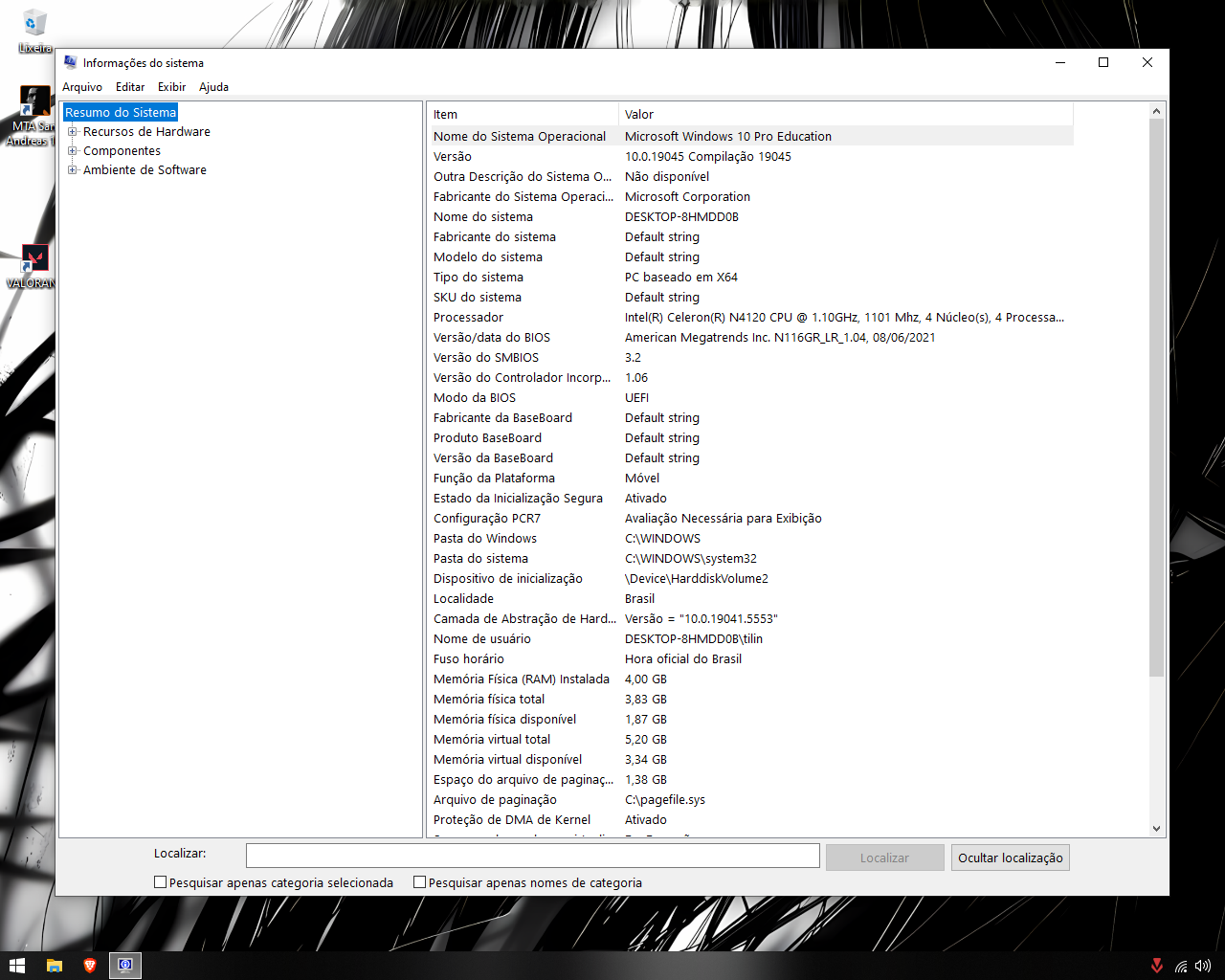Image resolution: width=1225 pixels, height=980 pixels.
Task: Select the 'Memória virtual disponível' row
Action: tap(751, 760)
